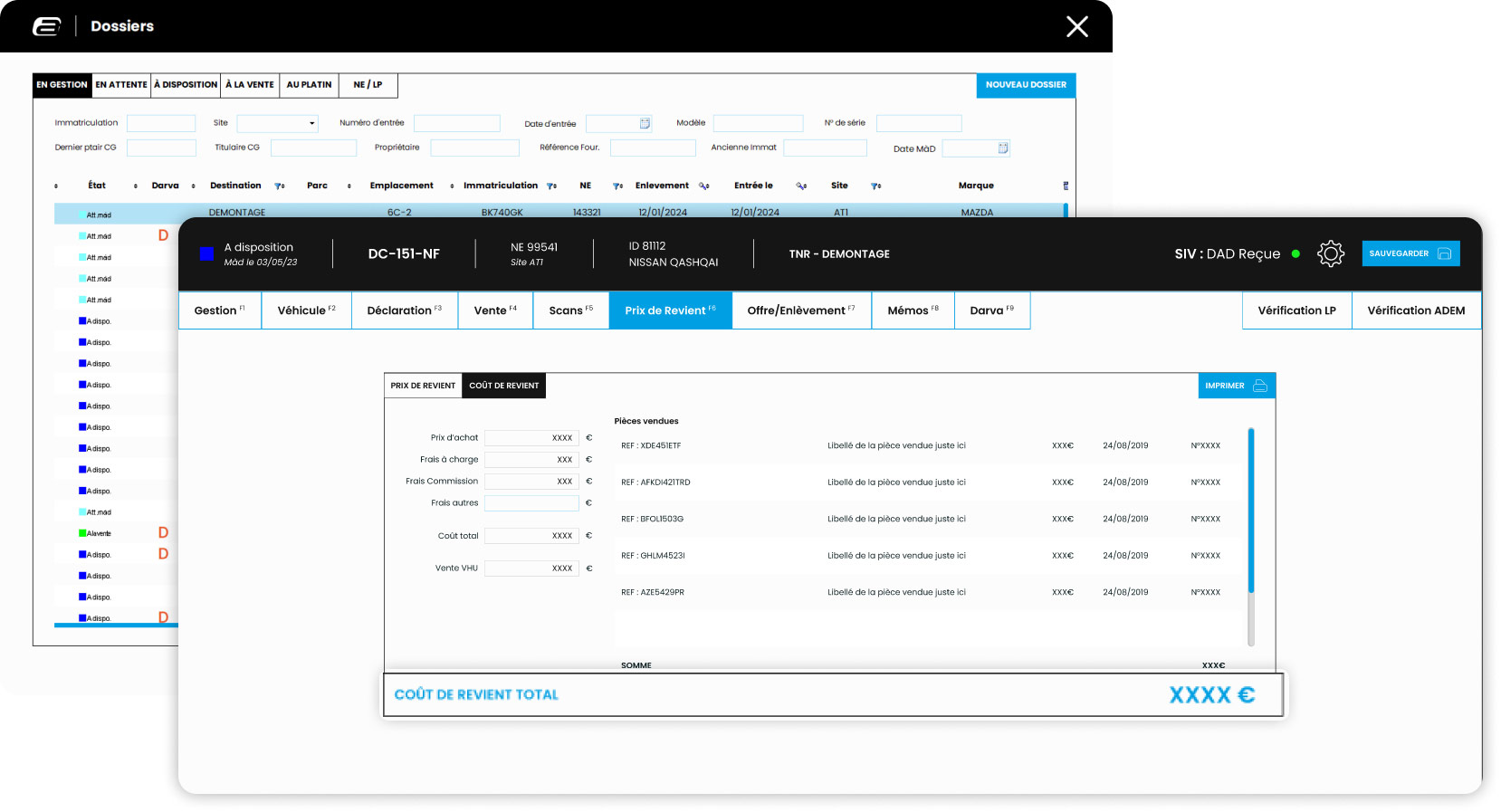Filter the Immatriculation column
Image resolution: width=1501 pixels, height=812 pixels.
pyautogui.click(x=551, y=186)
